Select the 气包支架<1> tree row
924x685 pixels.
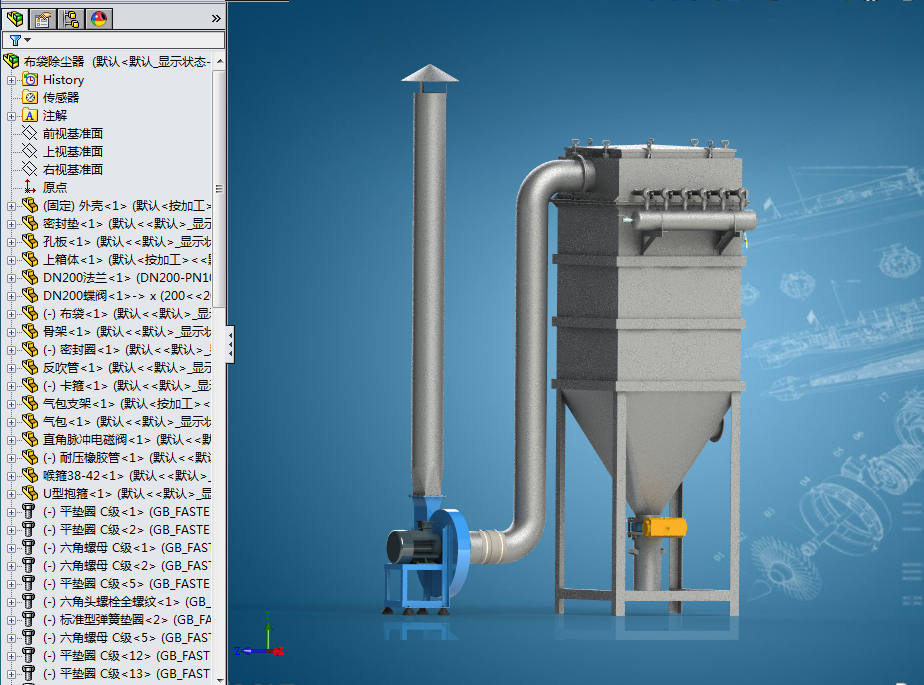point(117,403)
